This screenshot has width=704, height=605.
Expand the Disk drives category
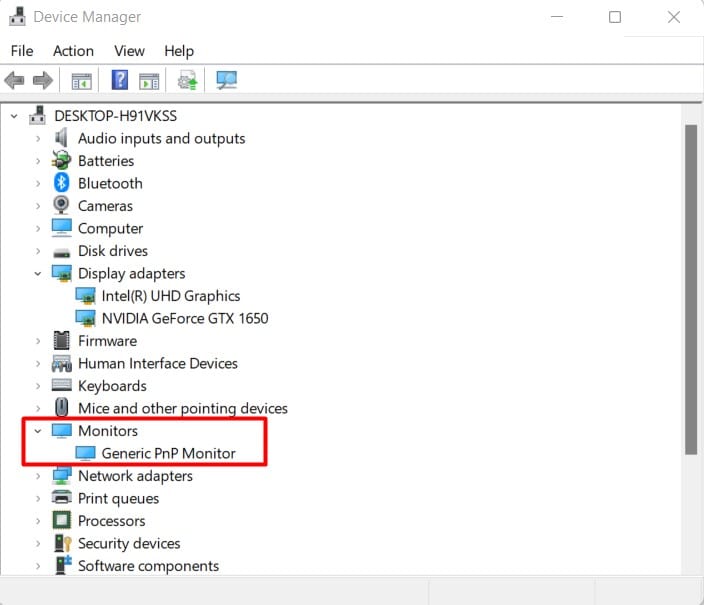(38, 251)
